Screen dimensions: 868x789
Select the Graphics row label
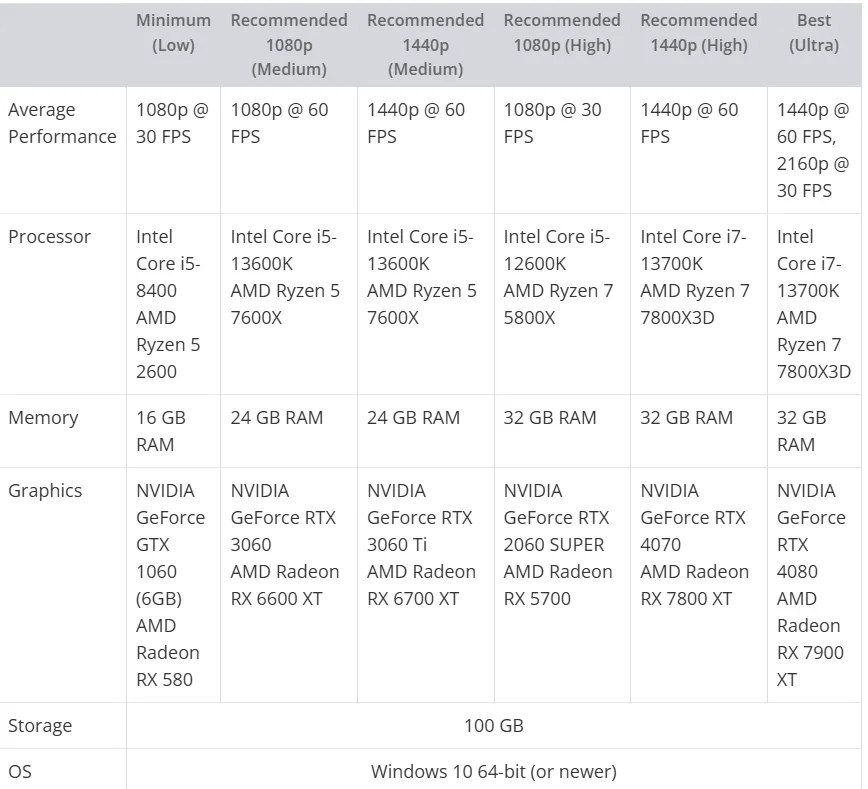click(45, 491)
